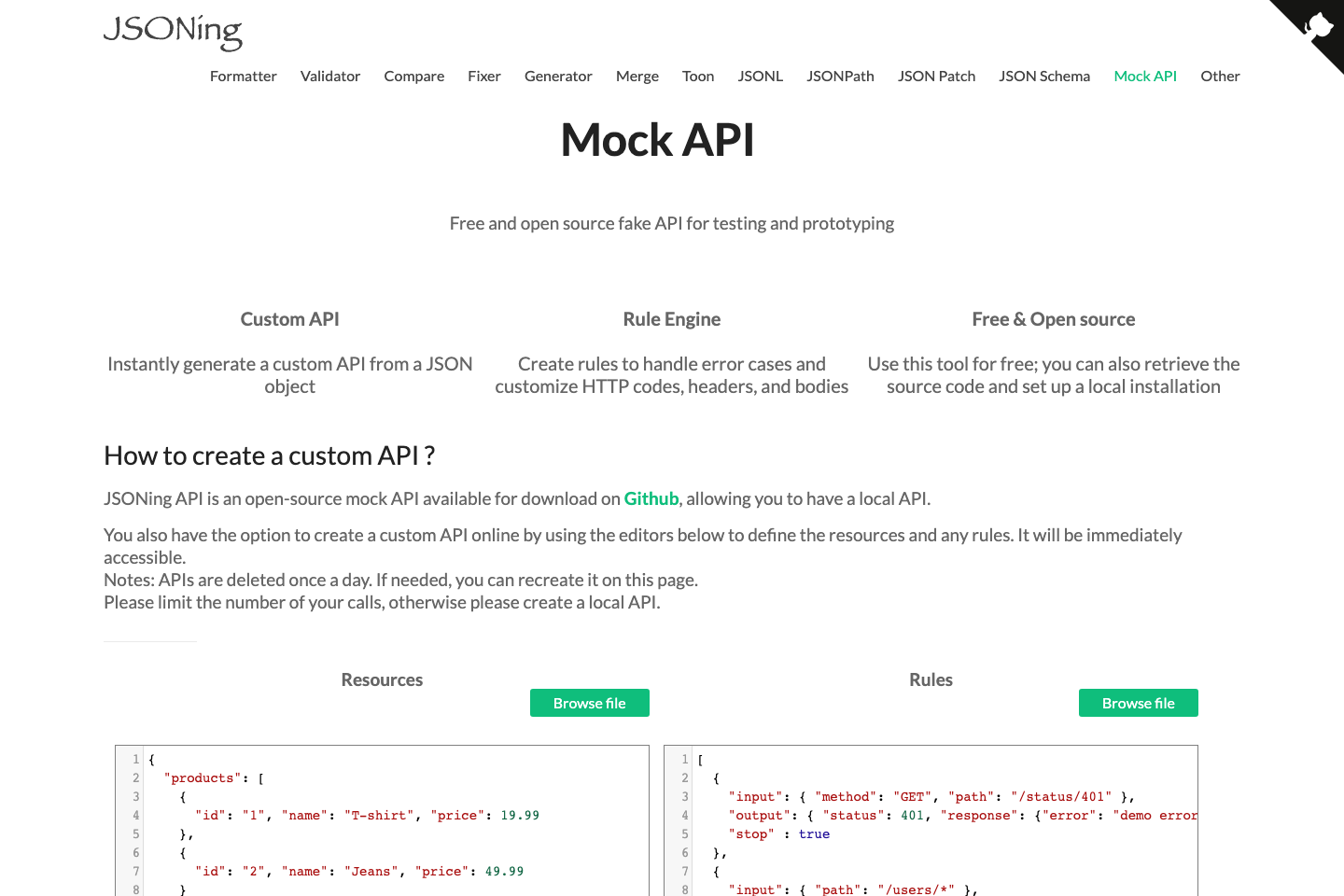The height and width of the screenshot is (896, 1344).
Task: Go to the Generator tool
Action: coord(558,76)
